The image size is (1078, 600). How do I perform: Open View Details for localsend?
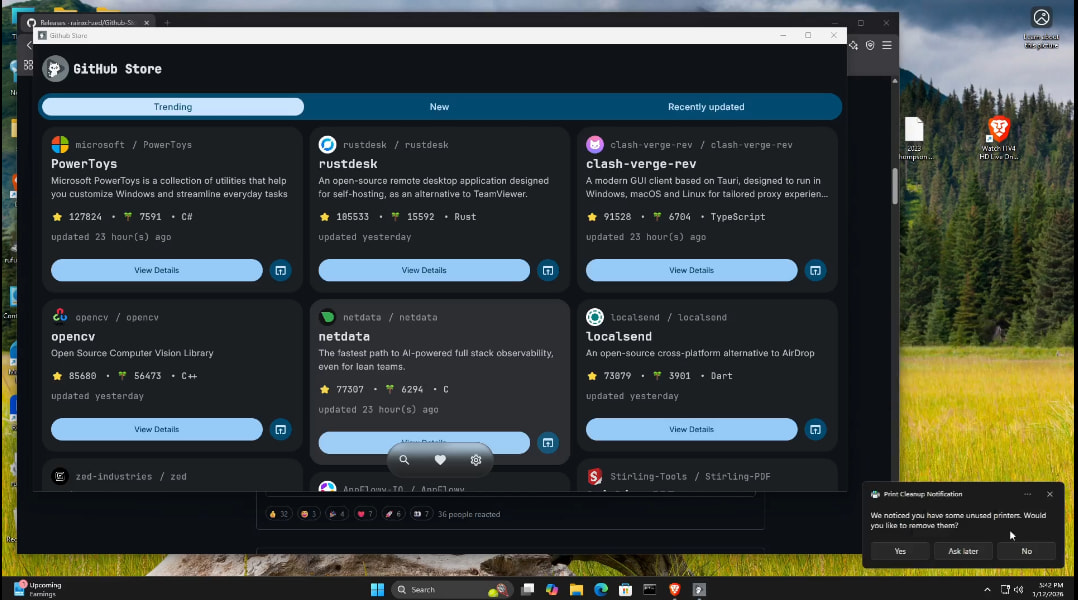(x=691, y=429)
